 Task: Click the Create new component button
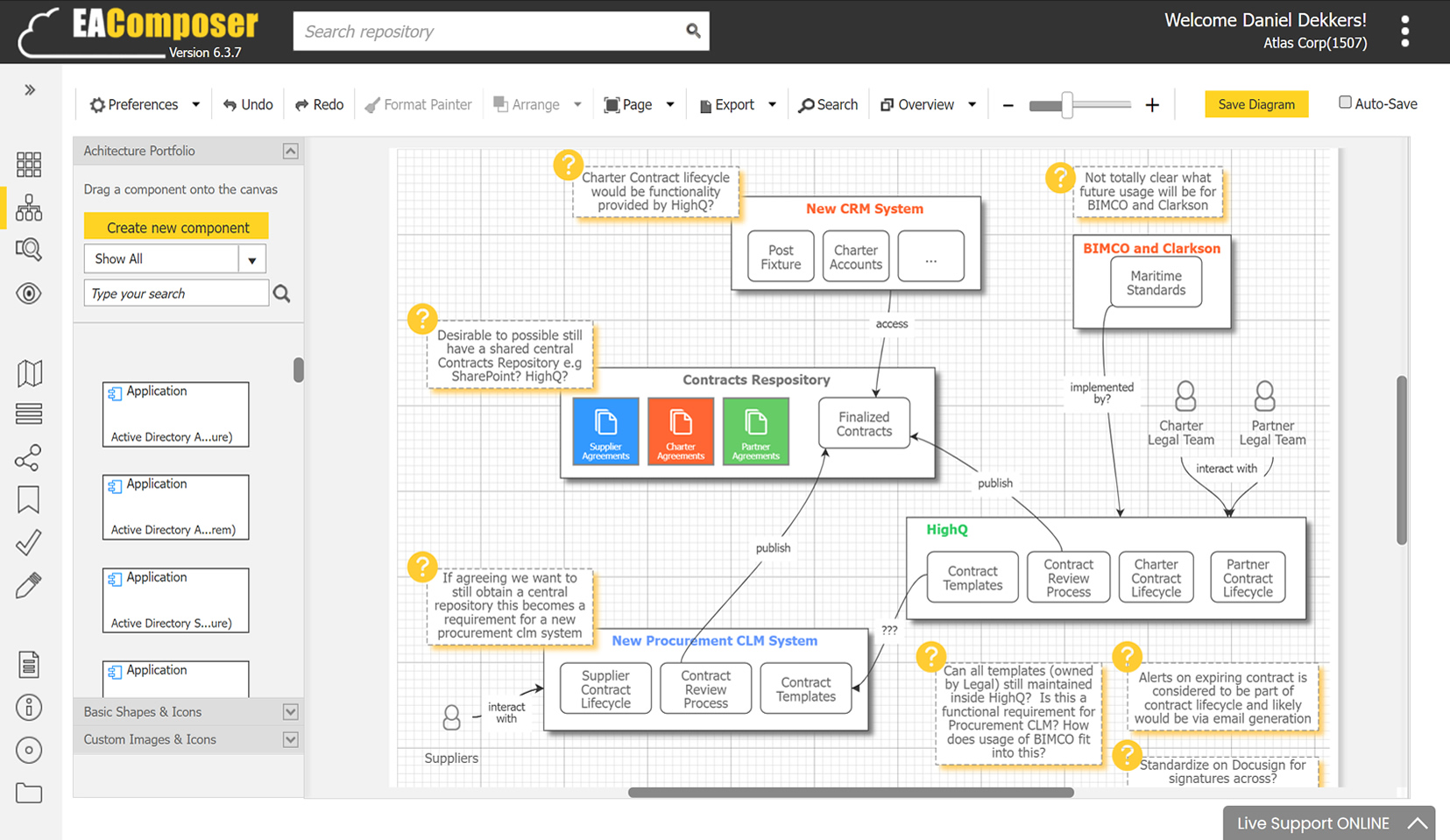click(x=177, y=227)
